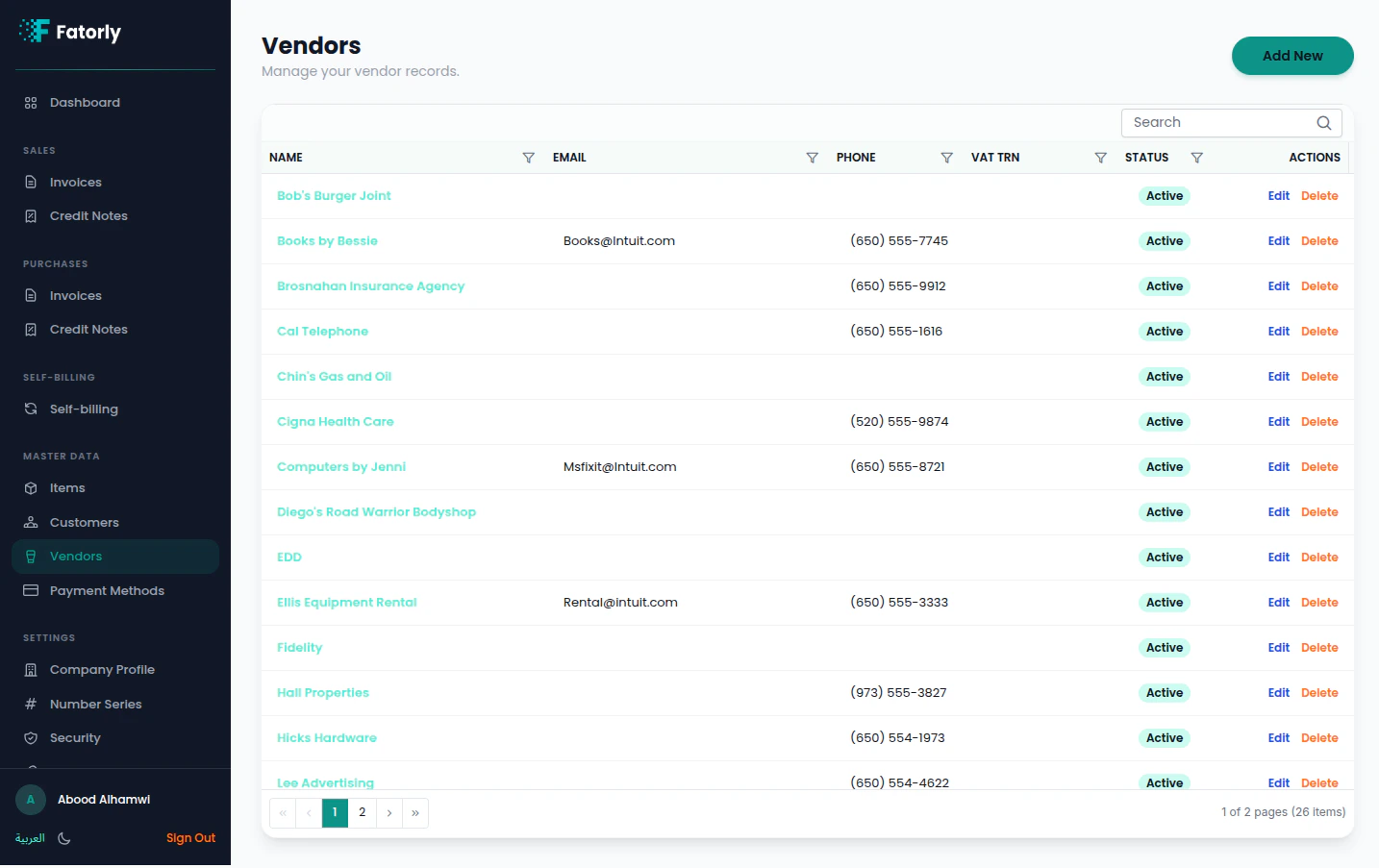This screenshot has height=868, width=1379.
Task: Jump to last page arrow
Action: [x=415, y=813]
